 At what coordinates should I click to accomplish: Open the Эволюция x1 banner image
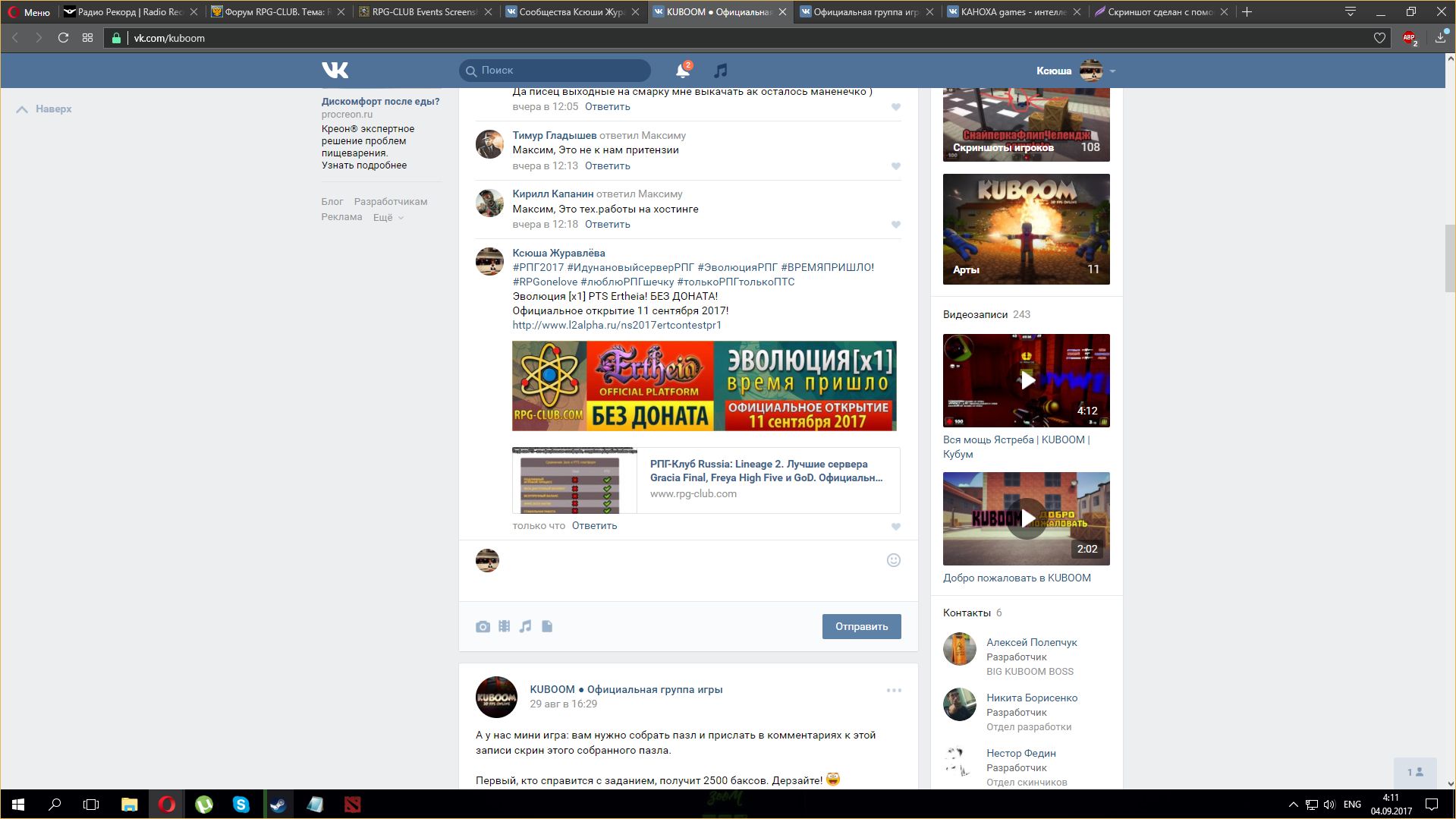pos(704,386)
